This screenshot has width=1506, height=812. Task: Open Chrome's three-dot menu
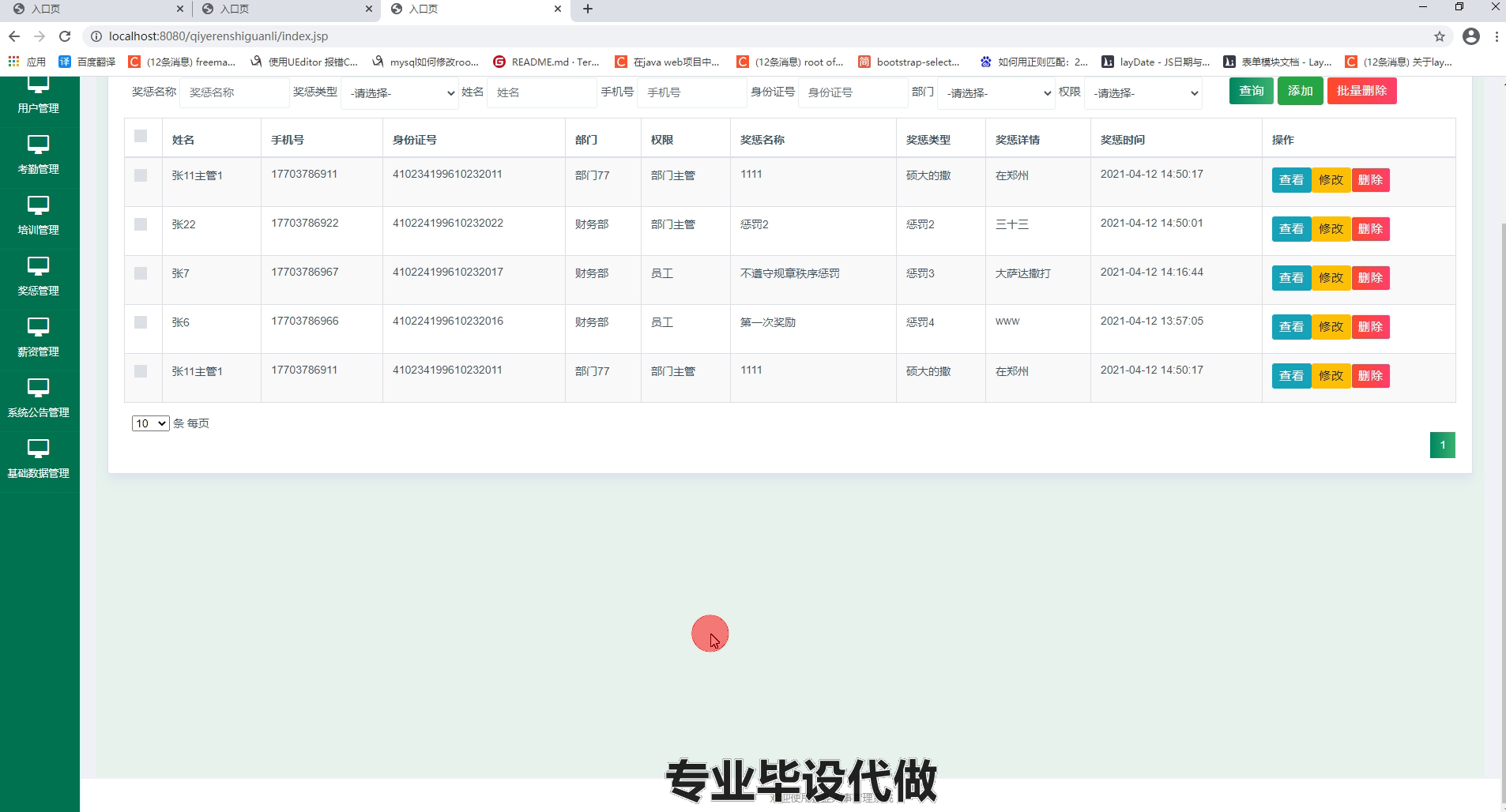1497,36
